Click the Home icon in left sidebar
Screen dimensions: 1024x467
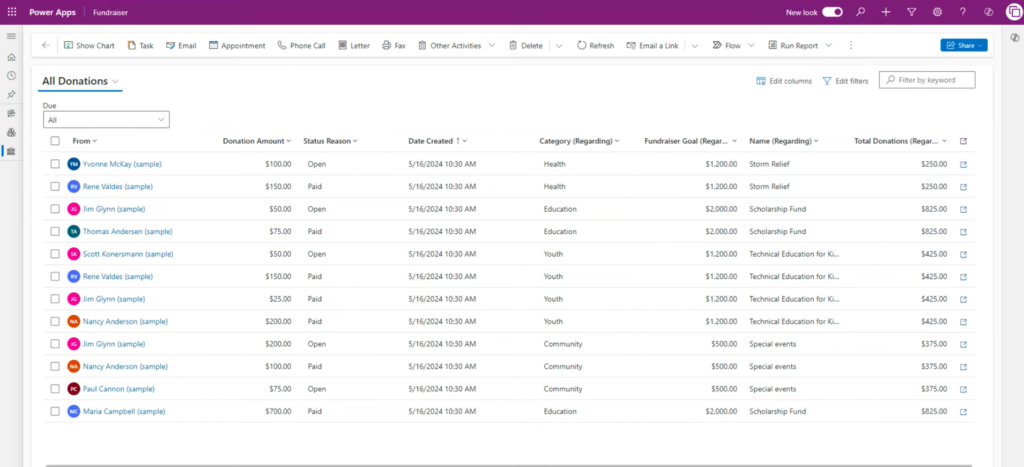tap(11, 57)
